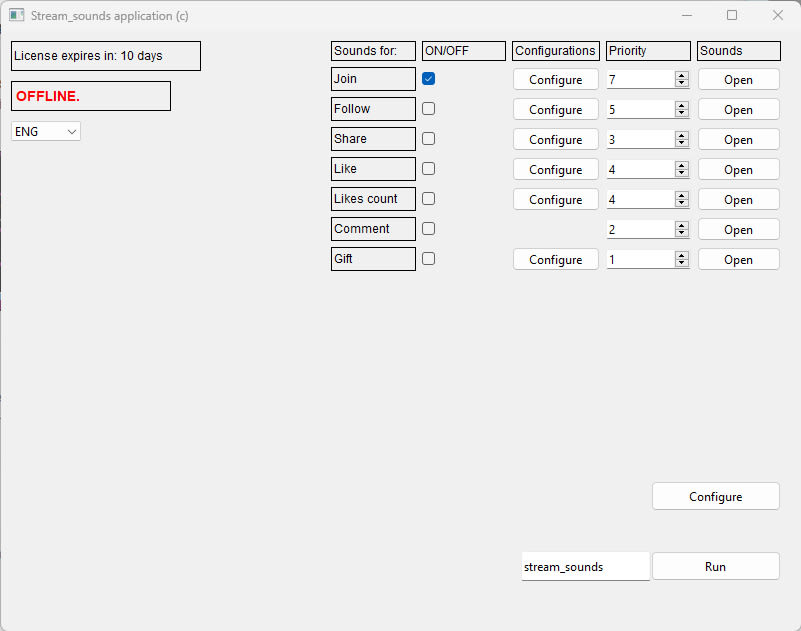Viewport: 801px width, 631px height.
Task: Increase Likes count priority up arrow
Action: (x=681, y=195)
